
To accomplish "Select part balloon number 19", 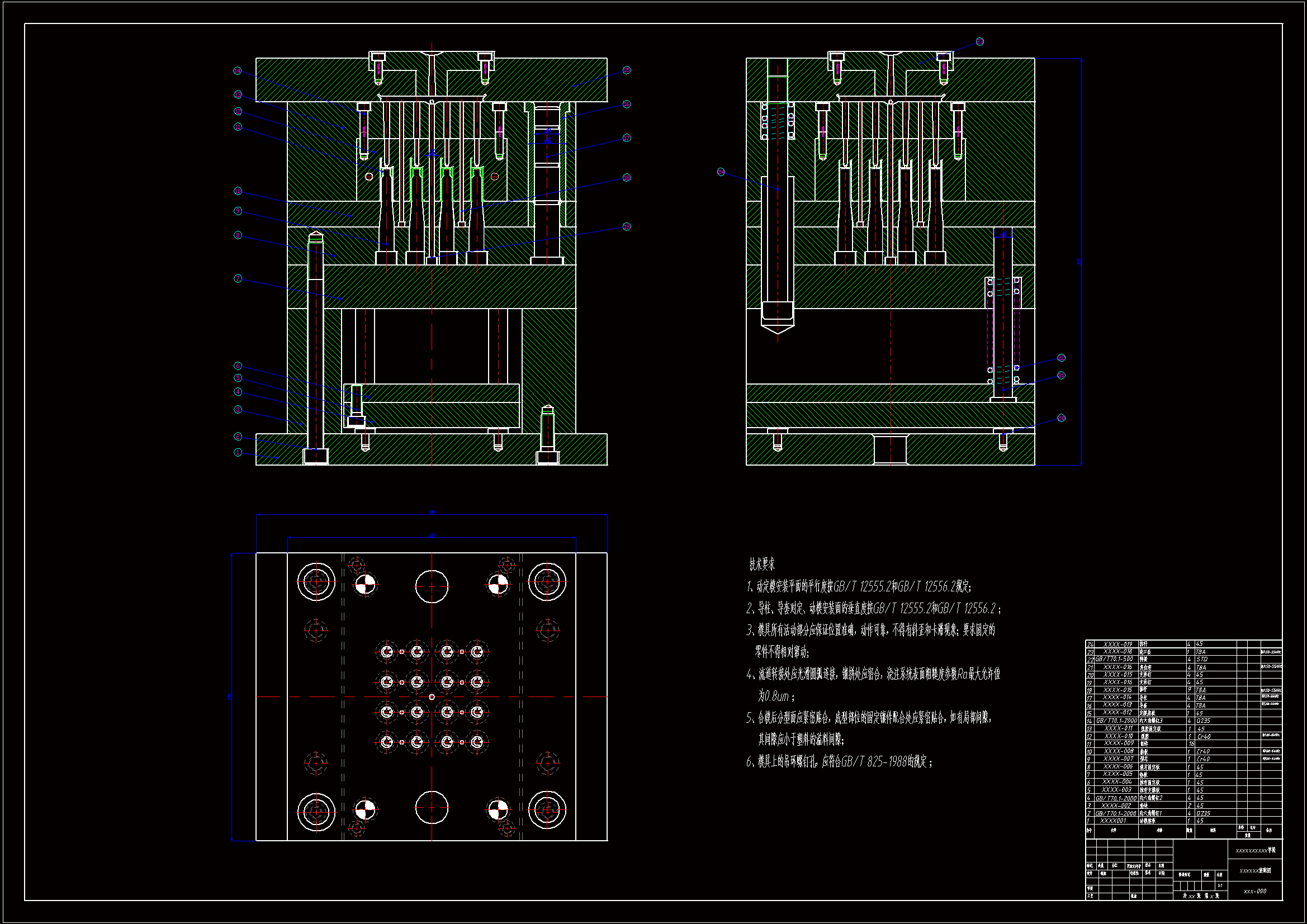I will tap(627, 226).
